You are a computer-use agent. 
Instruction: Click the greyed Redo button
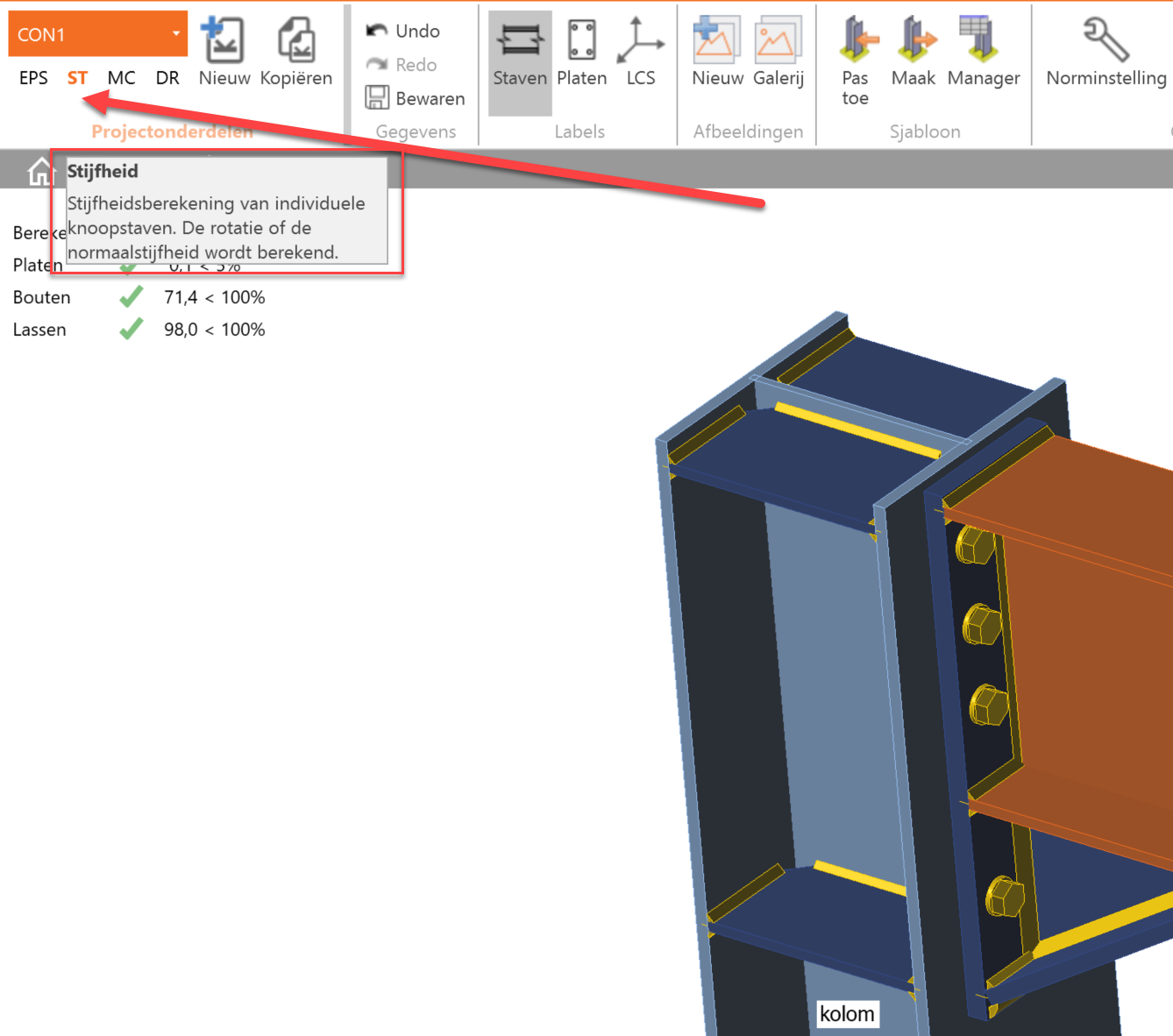pyautogui.click(x=402, y=65)
